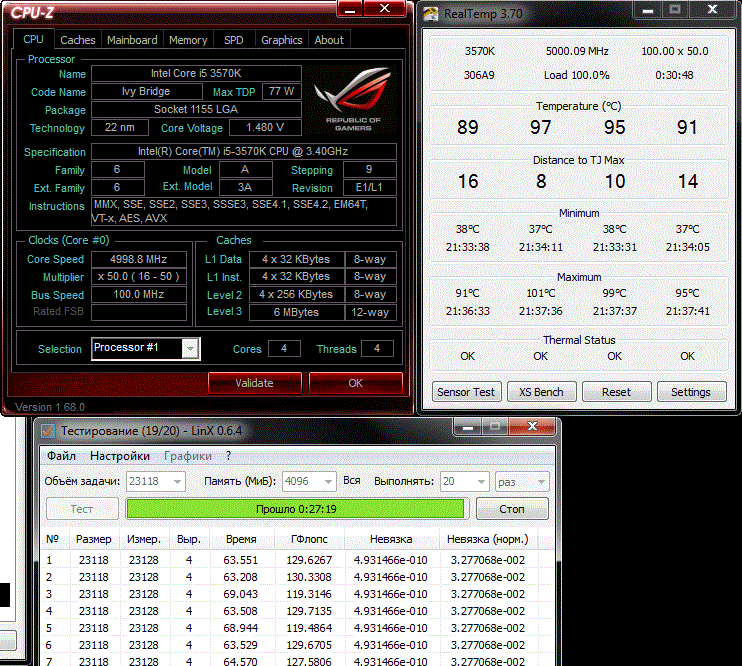
Task: Minimize the LinX window
Action: pyautogui.click(x=468, y=426)
